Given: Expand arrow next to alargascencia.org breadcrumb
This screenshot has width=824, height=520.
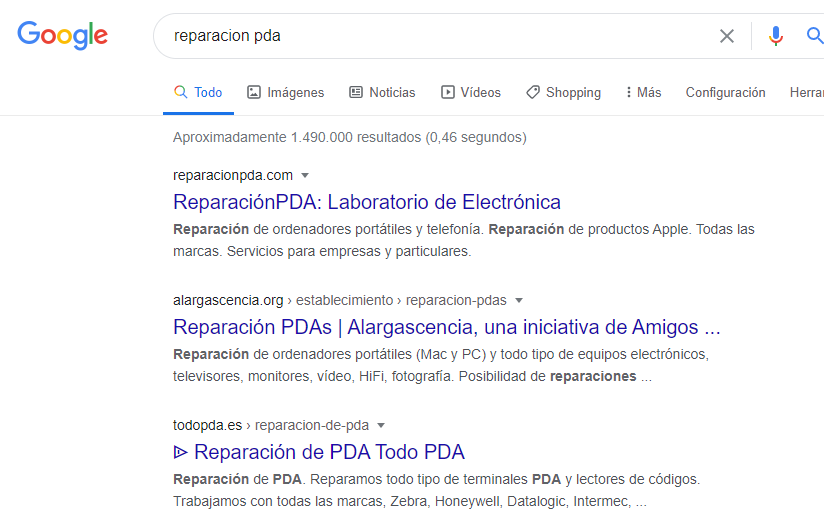Looking at the screenshot, I should coord(519,300).
